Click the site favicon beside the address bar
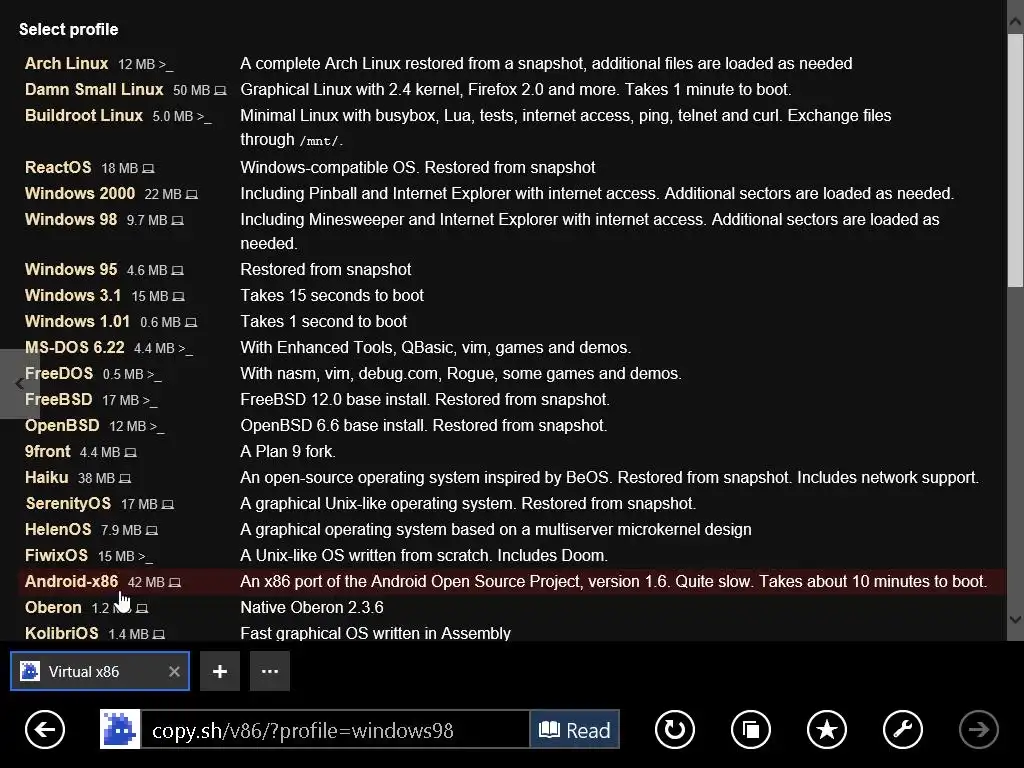The image size is (1024, 768). (120, 729)
